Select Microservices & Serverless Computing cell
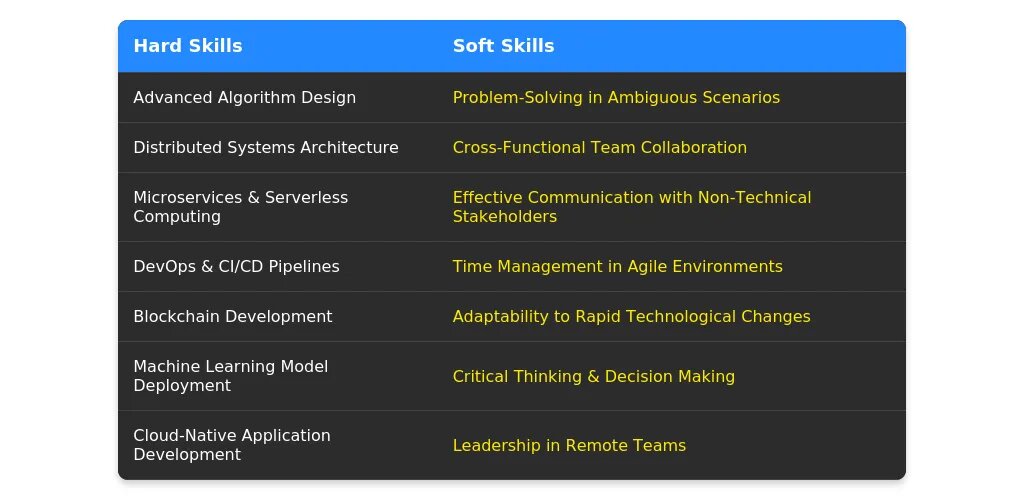 click(x=240, y=207)
